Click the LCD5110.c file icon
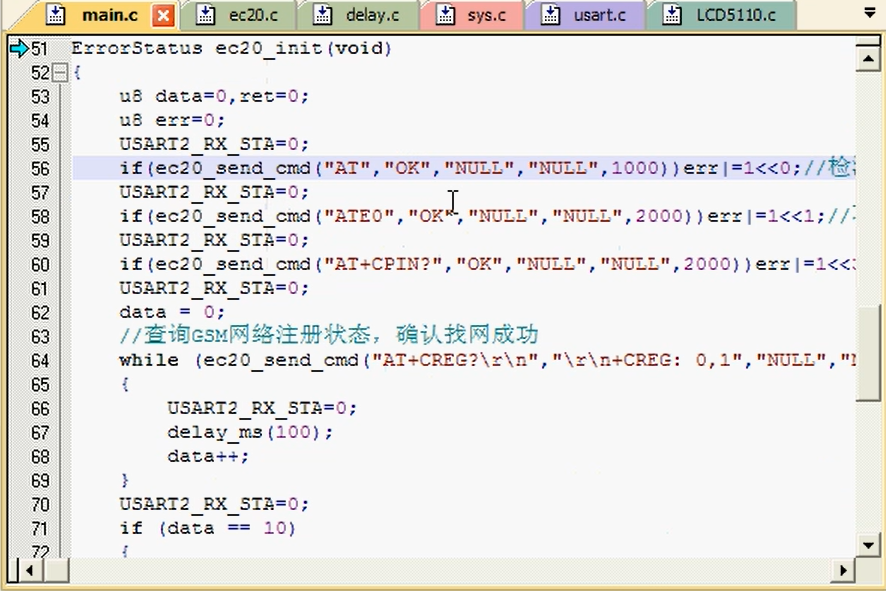886x591 pixels. (x=671, y=15)
